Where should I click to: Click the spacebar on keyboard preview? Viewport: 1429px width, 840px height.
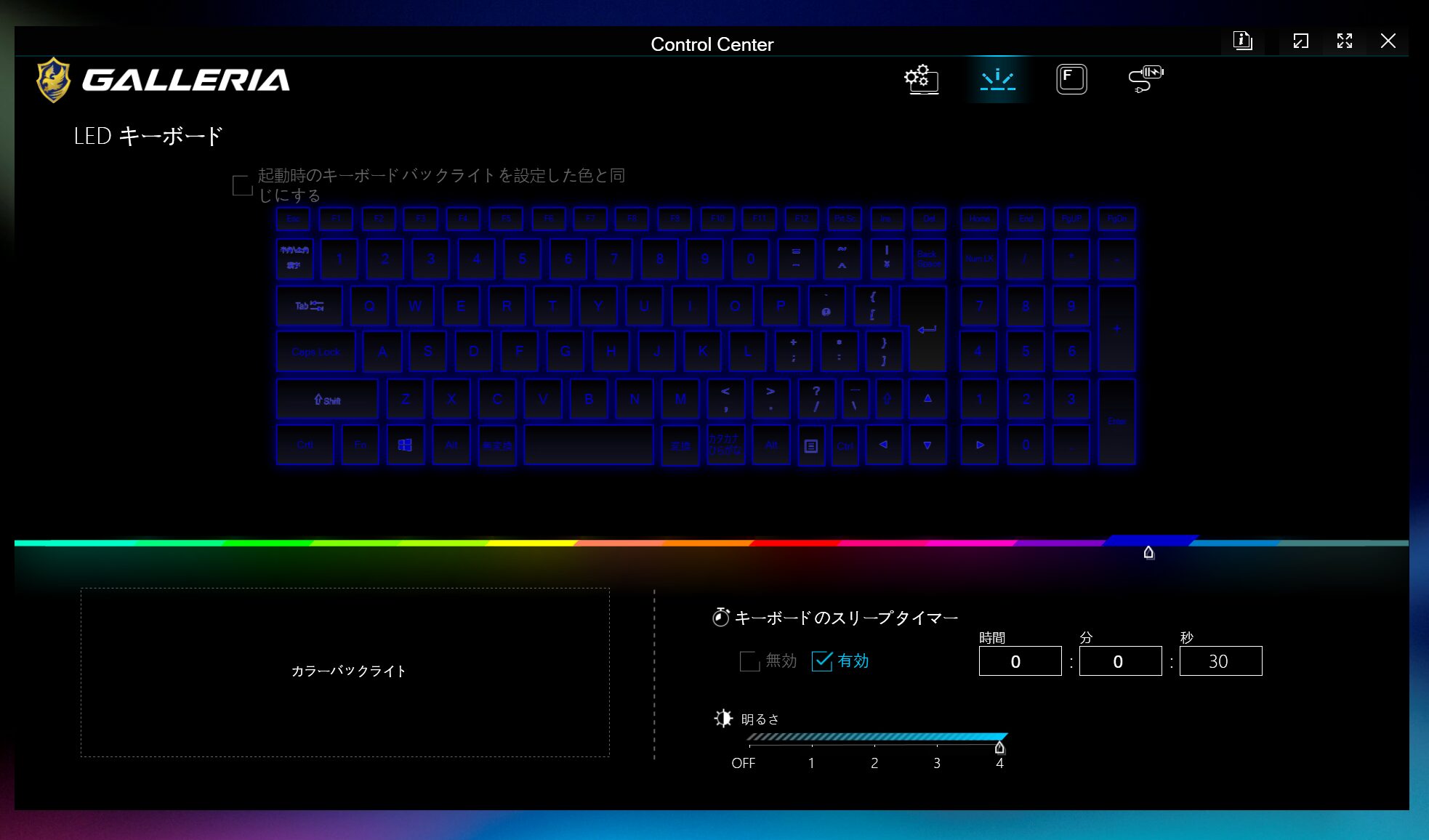point(588,445)
